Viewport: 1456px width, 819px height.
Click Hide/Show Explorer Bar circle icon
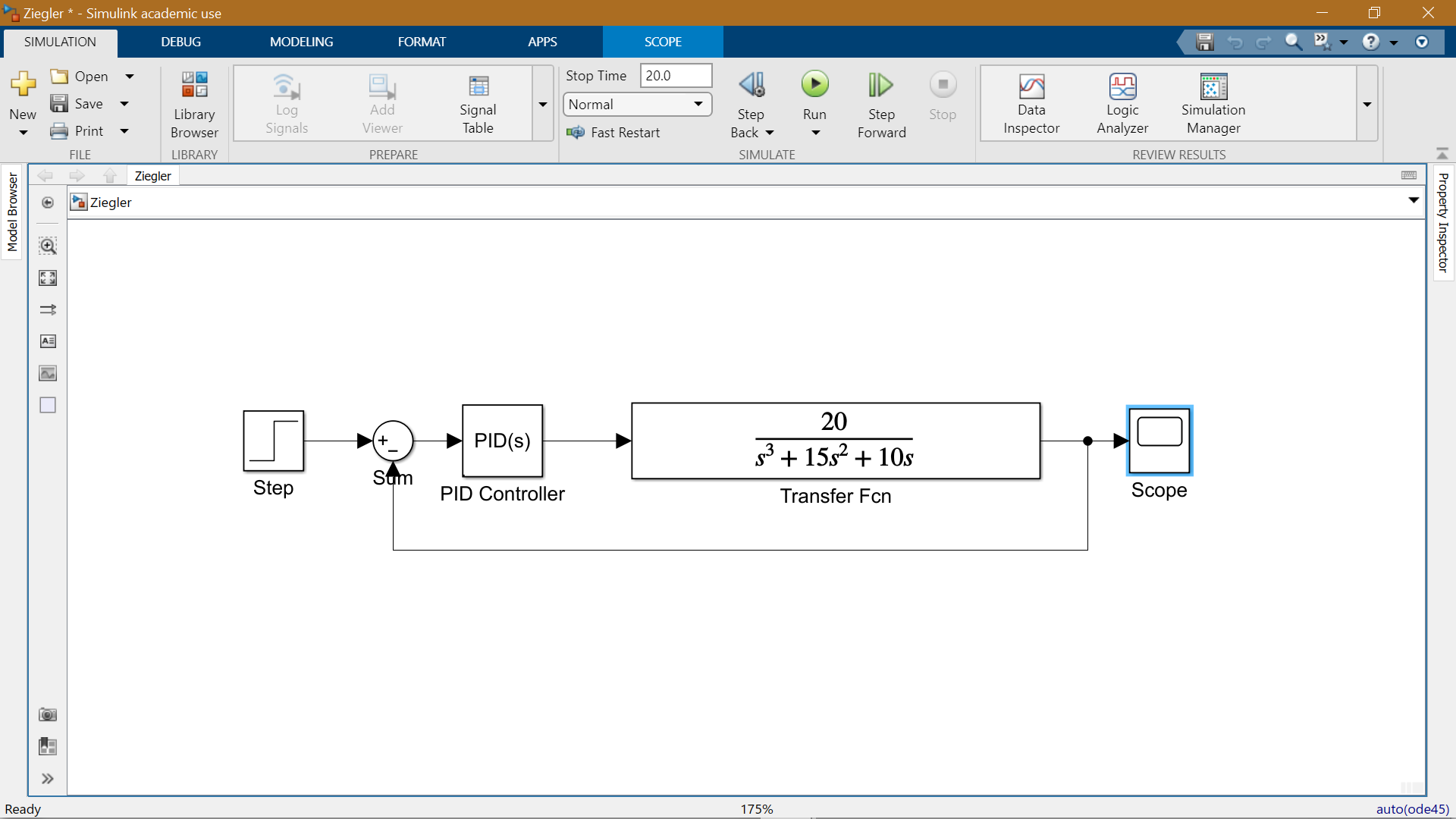[x=48, y=202]
